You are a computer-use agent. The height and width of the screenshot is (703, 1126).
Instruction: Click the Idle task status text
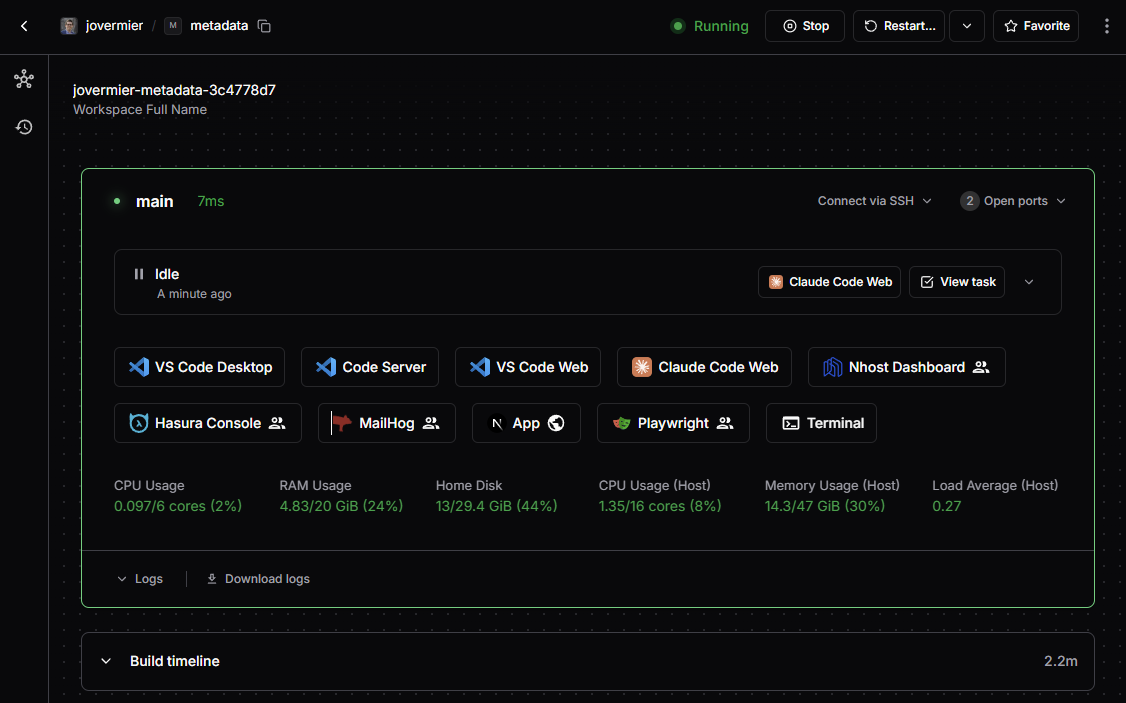[167, 274]
